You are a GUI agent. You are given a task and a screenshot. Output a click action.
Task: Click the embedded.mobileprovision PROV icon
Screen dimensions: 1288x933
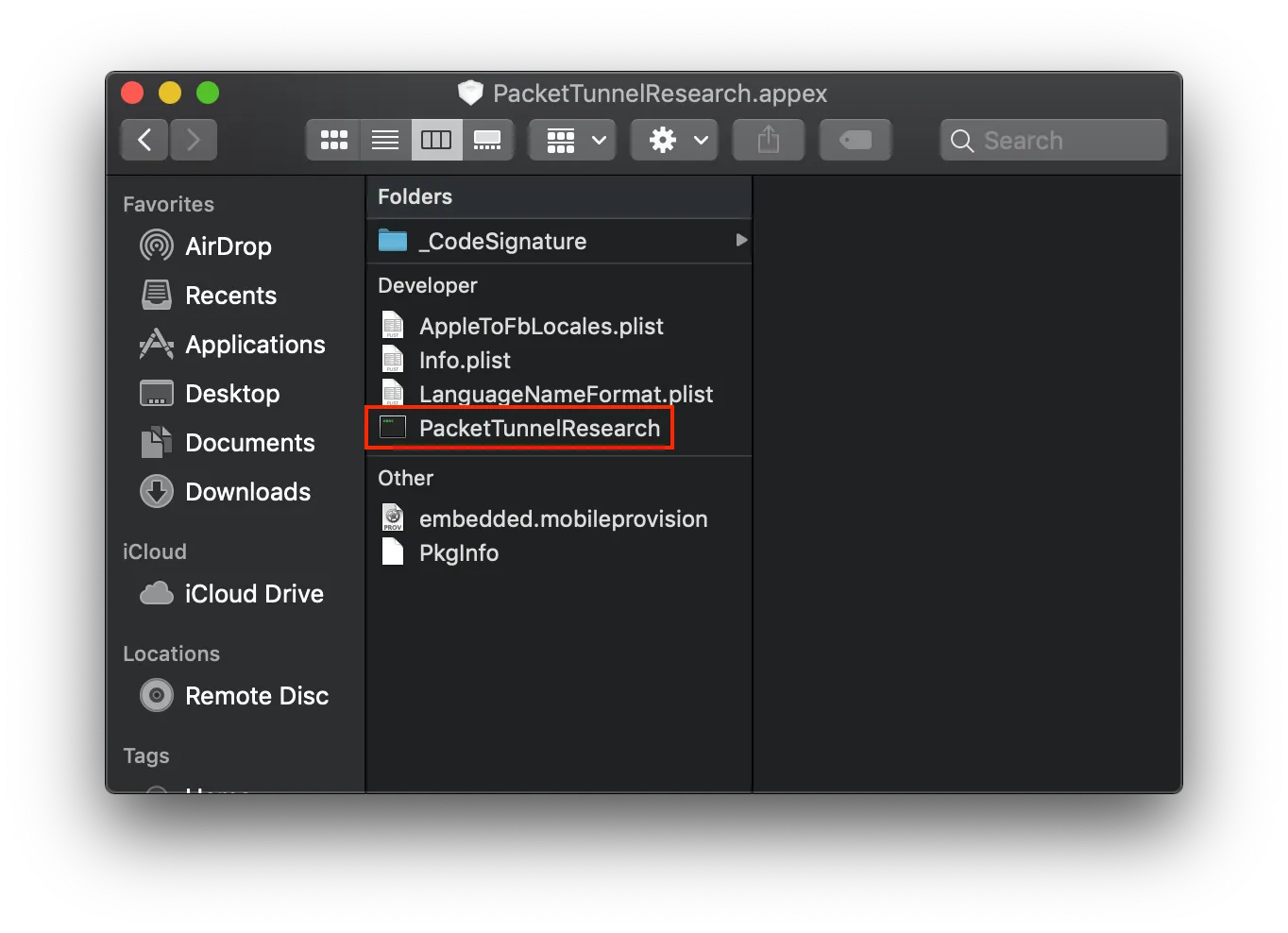point(393,517)
